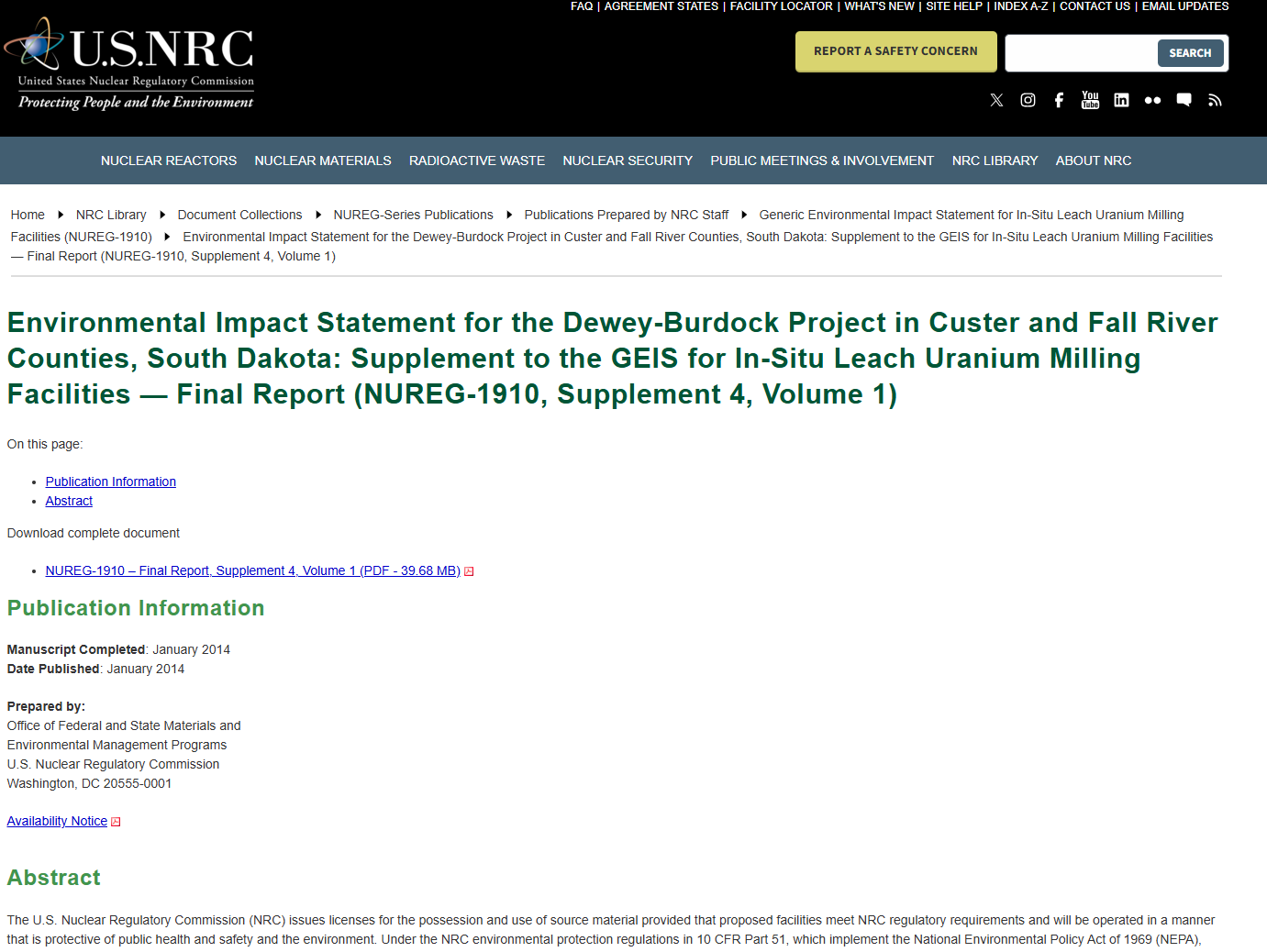Open the RSS feed icon
The width and height of the screenshot is (1267, 952).
pyautogui.click(x=1215, y=100)
